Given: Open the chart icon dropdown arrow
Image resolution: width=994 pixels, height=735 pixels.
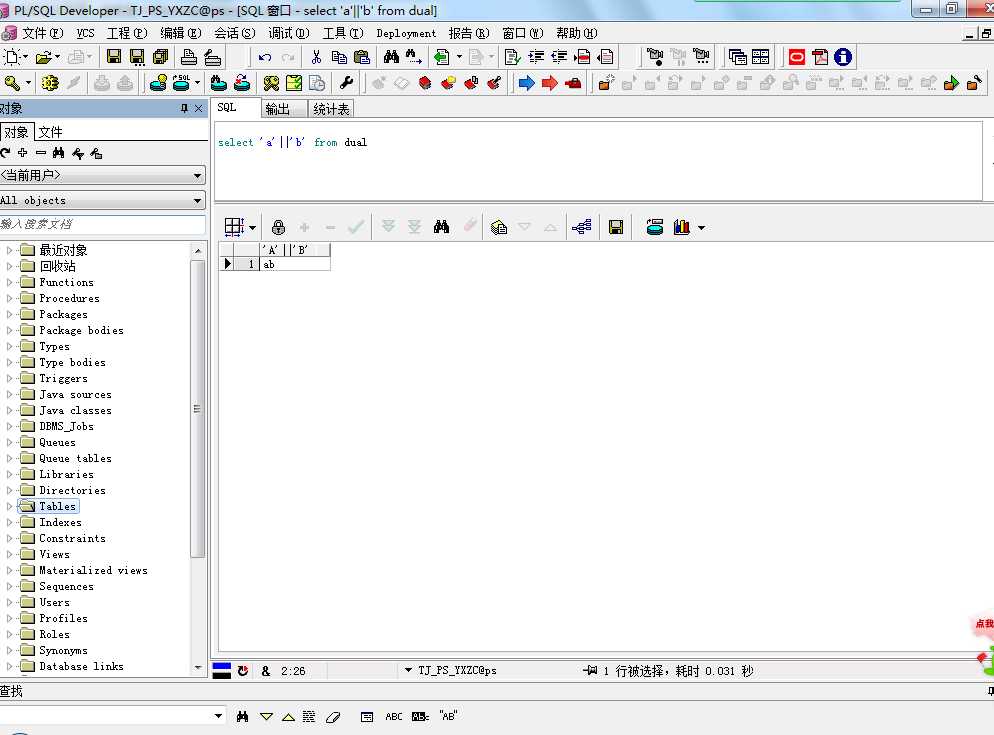Looking at the screenshot, I should [x=701, y=228].
